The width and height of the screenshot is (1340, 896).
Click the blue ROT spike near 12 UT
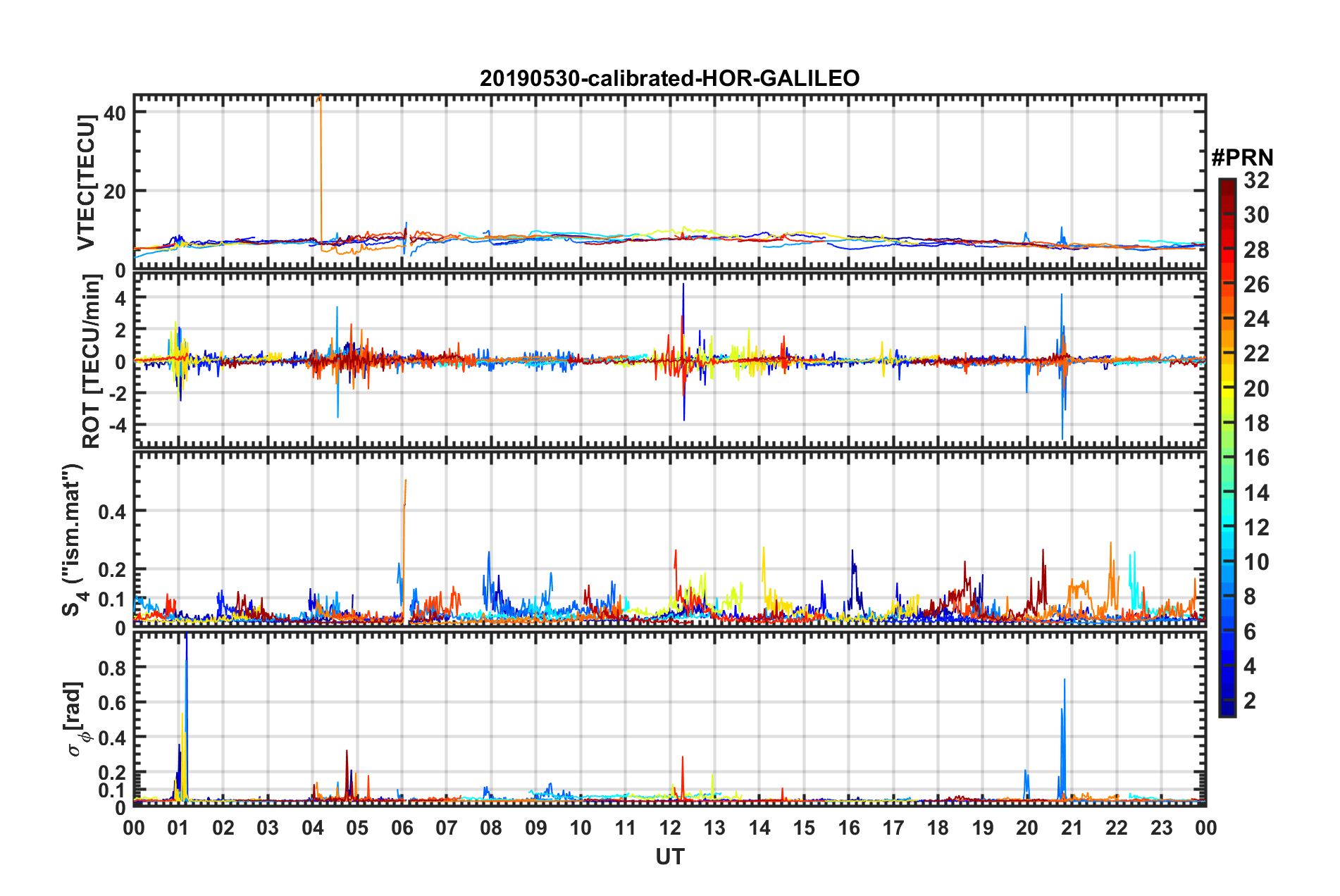click(x=683, y=352)
